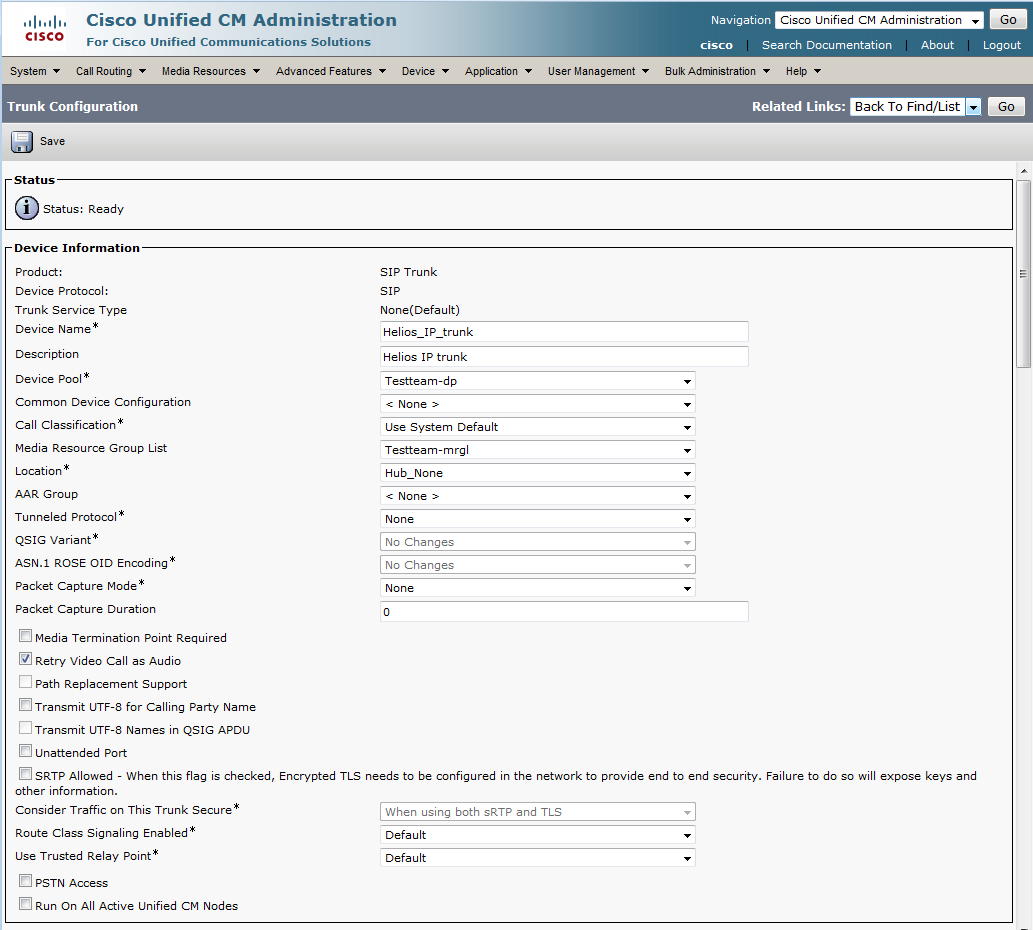
Task: Click the vertical scrollbar thumb
Action: [x=1023, y=273]
